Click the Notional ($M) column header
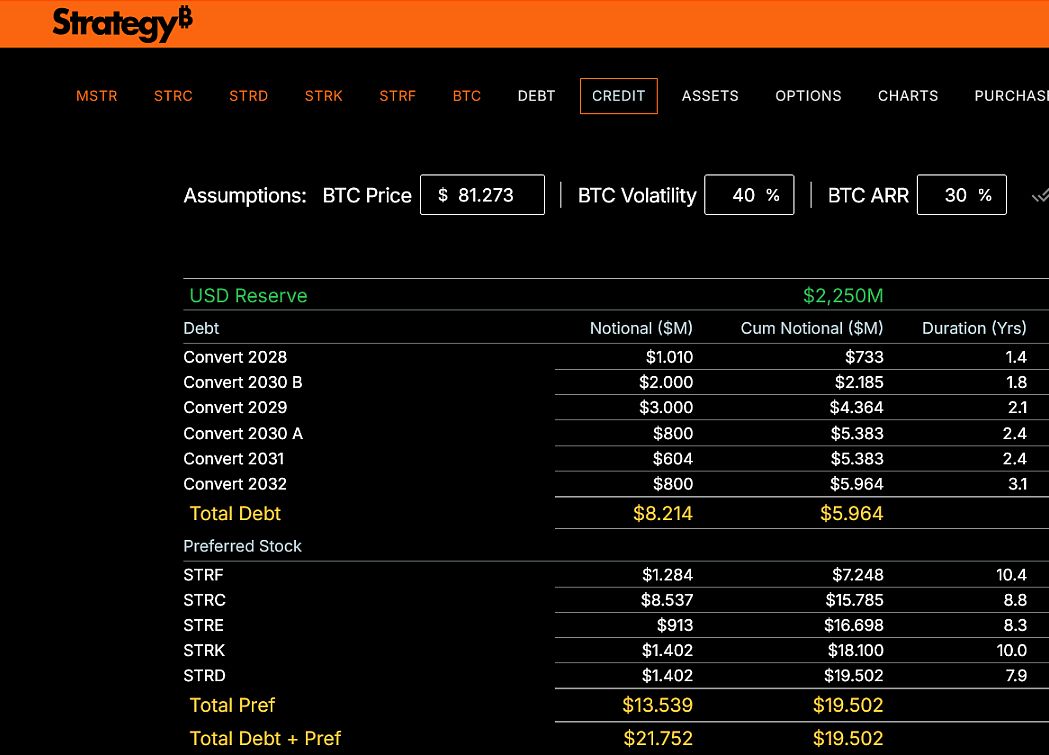 (x=641, y=328)
